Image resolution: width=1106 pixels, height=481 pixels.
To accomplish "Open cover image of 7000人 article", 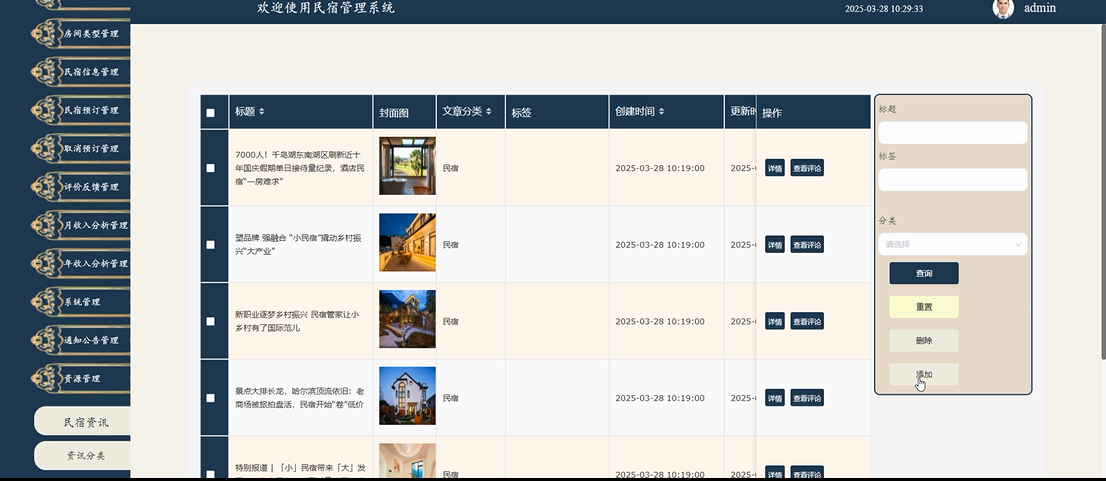I will tap(407, 166).
